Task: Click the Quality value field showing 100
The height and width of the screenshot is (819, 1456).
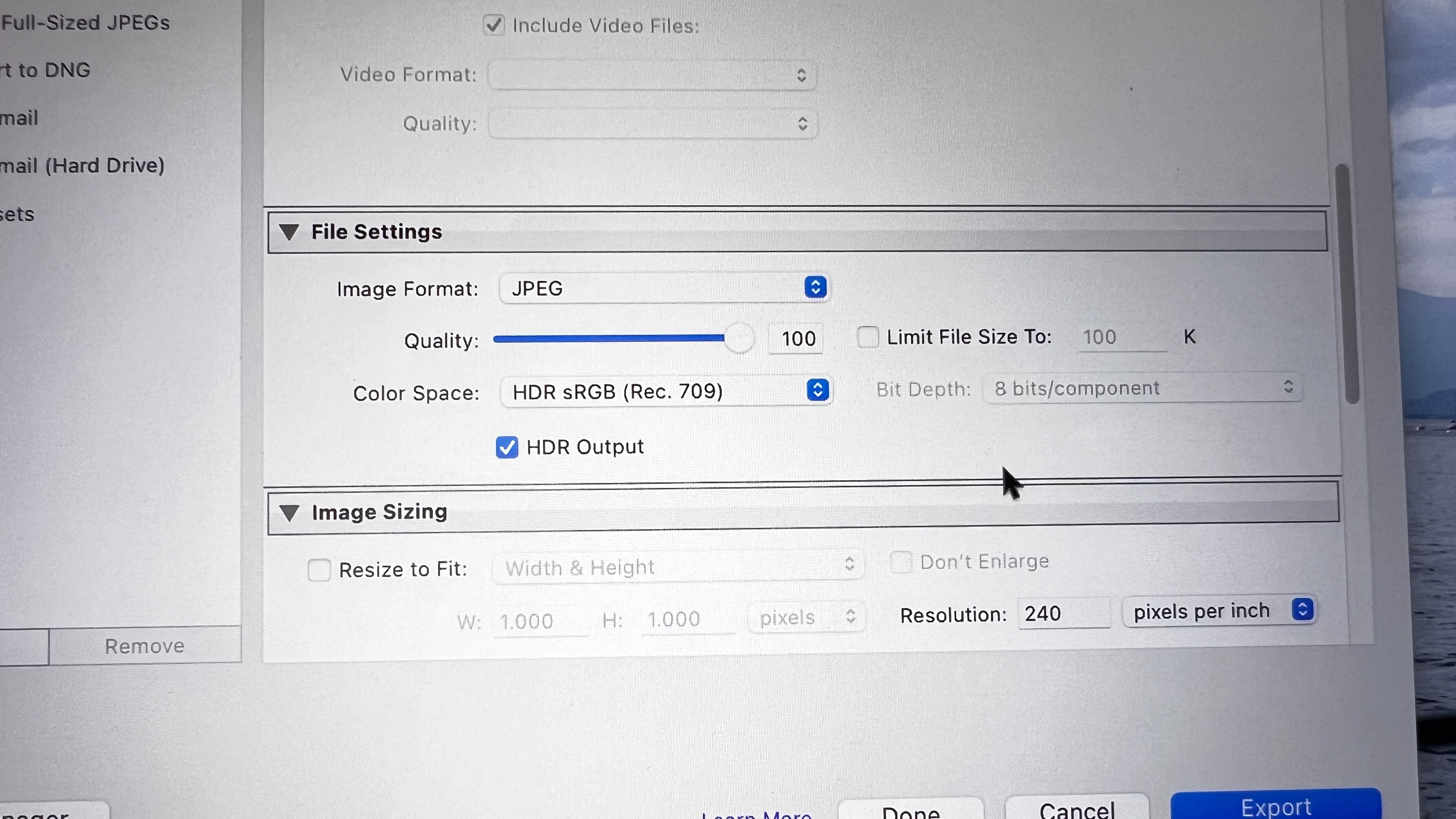Action: pyautogui.click(x=796, y=339)
